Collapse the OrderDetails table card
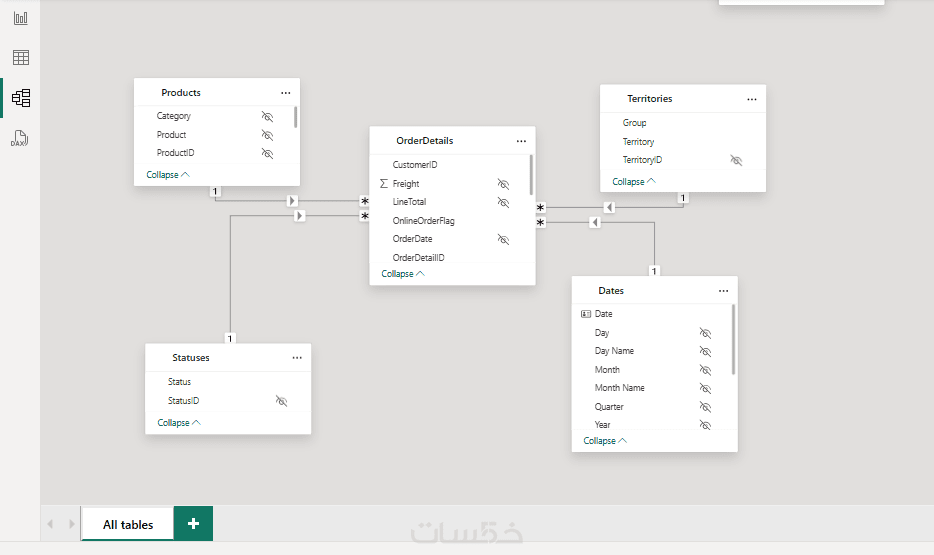The width and height of the screenshot is (934, 555). [x=402, y=274]
